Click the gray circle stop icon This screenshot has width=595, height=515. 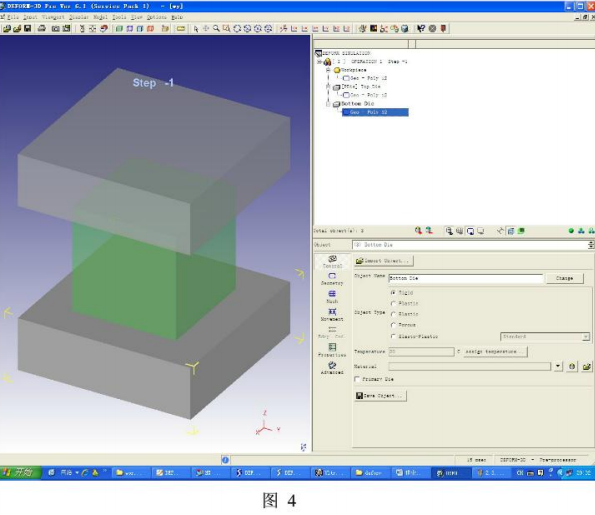coord(432,28)
